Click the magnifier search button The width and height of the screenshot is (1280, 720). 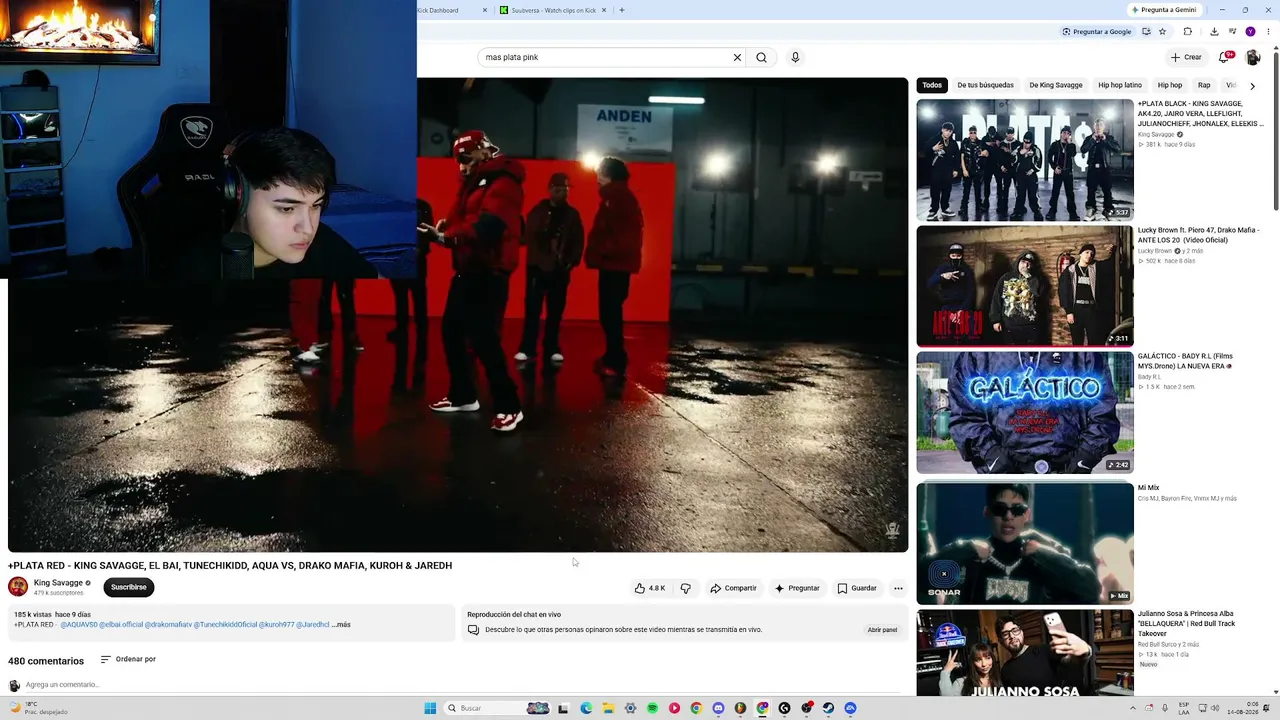pos(761,57)
